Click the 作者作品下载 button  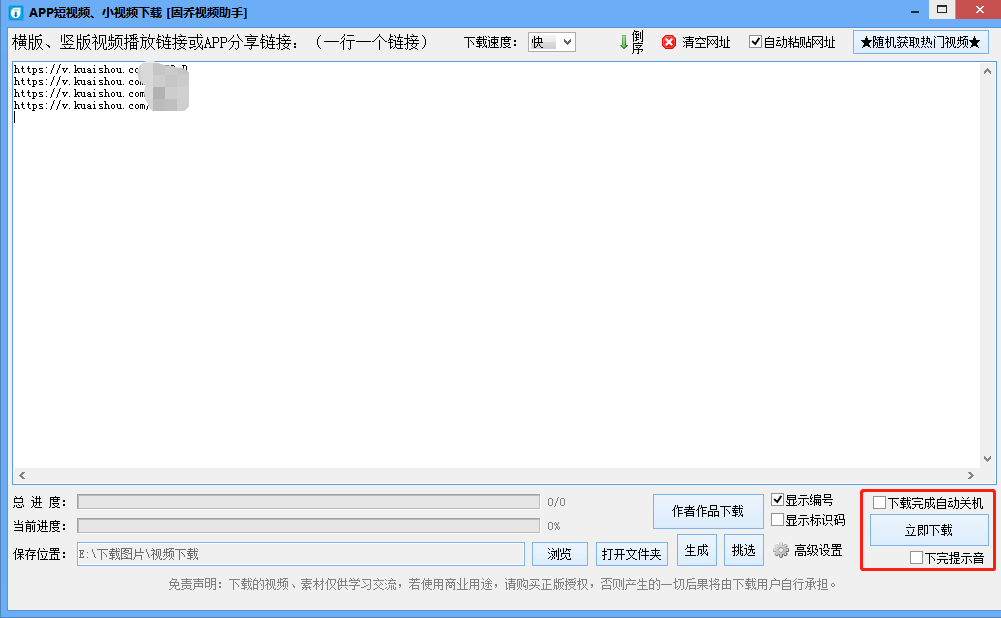click(x=708, y=511)
